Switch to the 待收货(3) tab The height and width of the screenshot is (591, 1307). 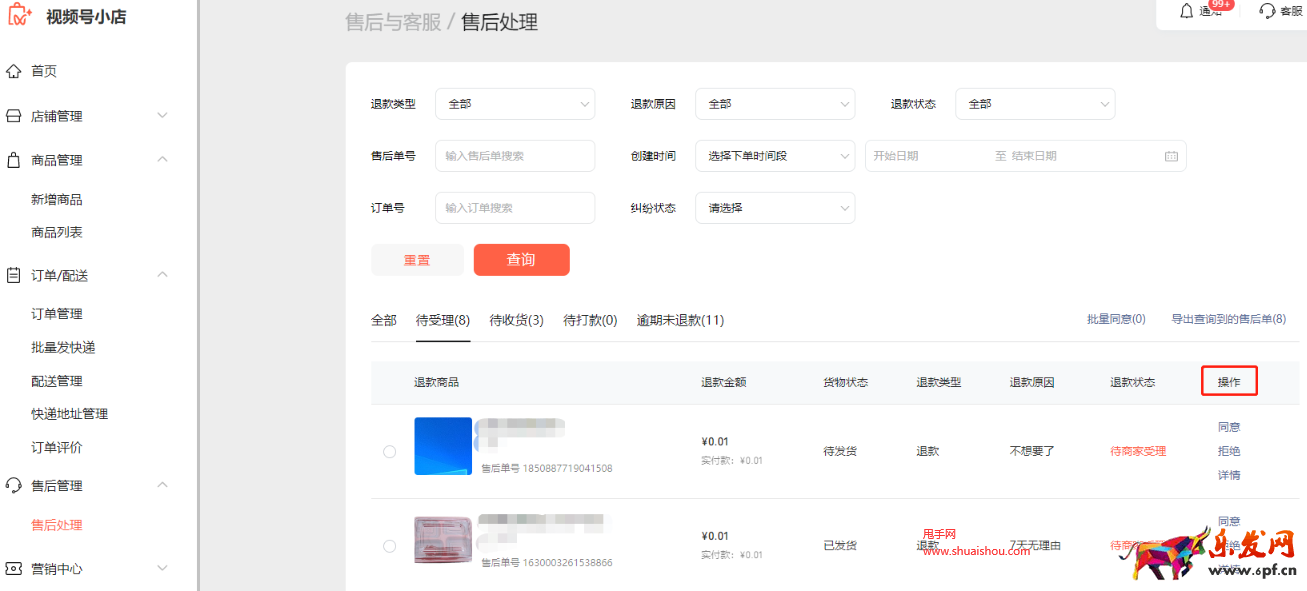pyautogui.click(x=516, y=320)
